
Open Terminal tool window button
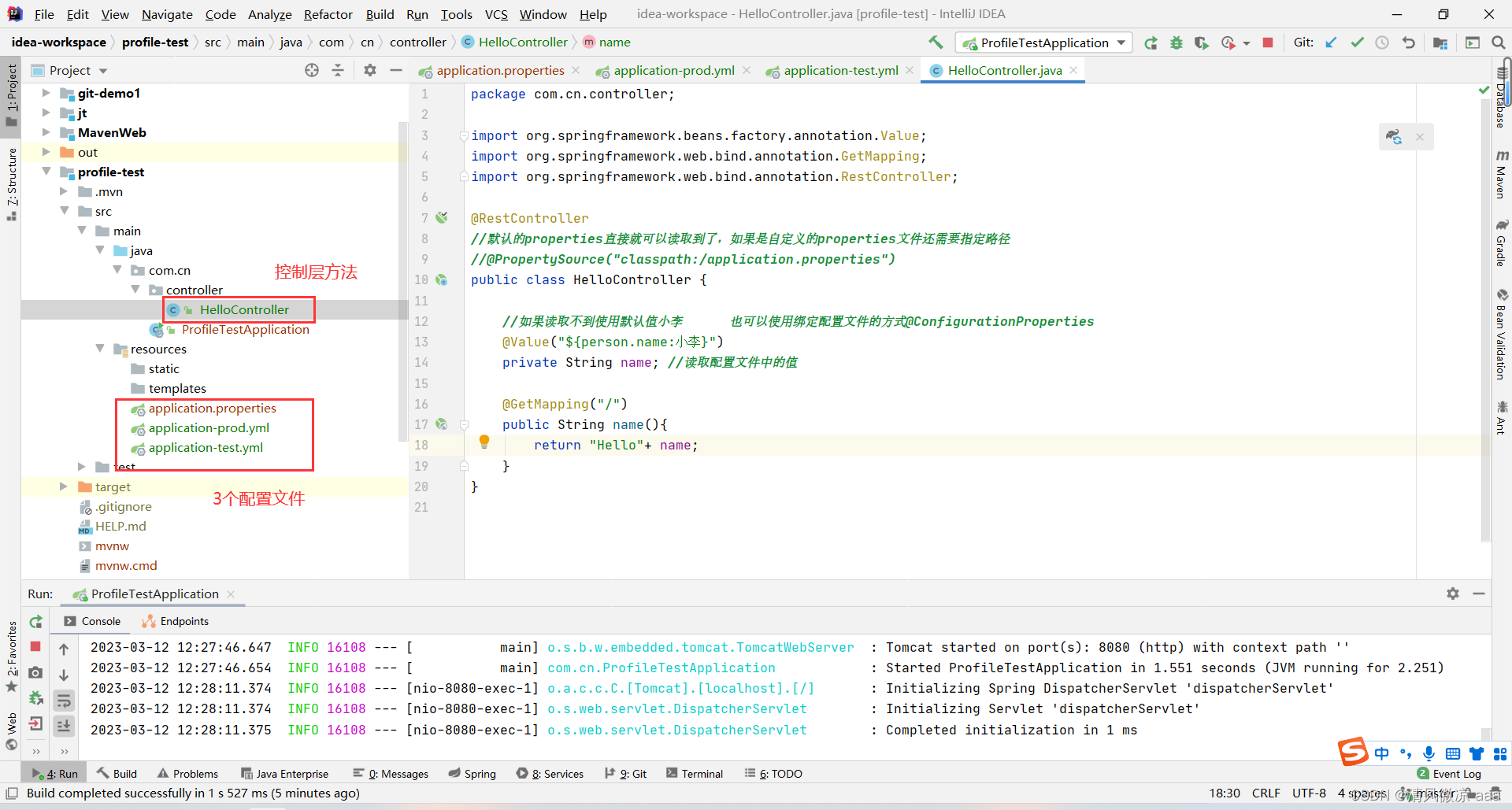click(x=695, y=774)
